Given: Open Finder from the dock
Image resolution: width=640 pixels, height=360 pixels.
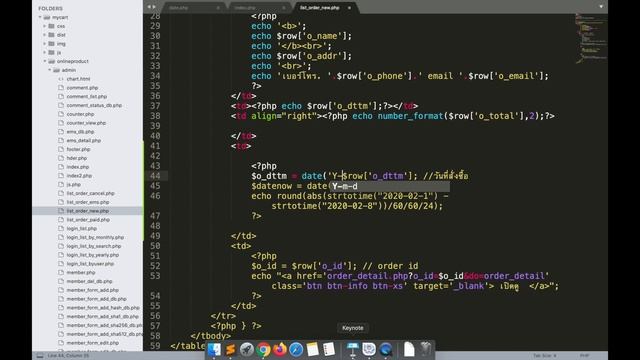Looking at the screenshot, I should 214,350.
